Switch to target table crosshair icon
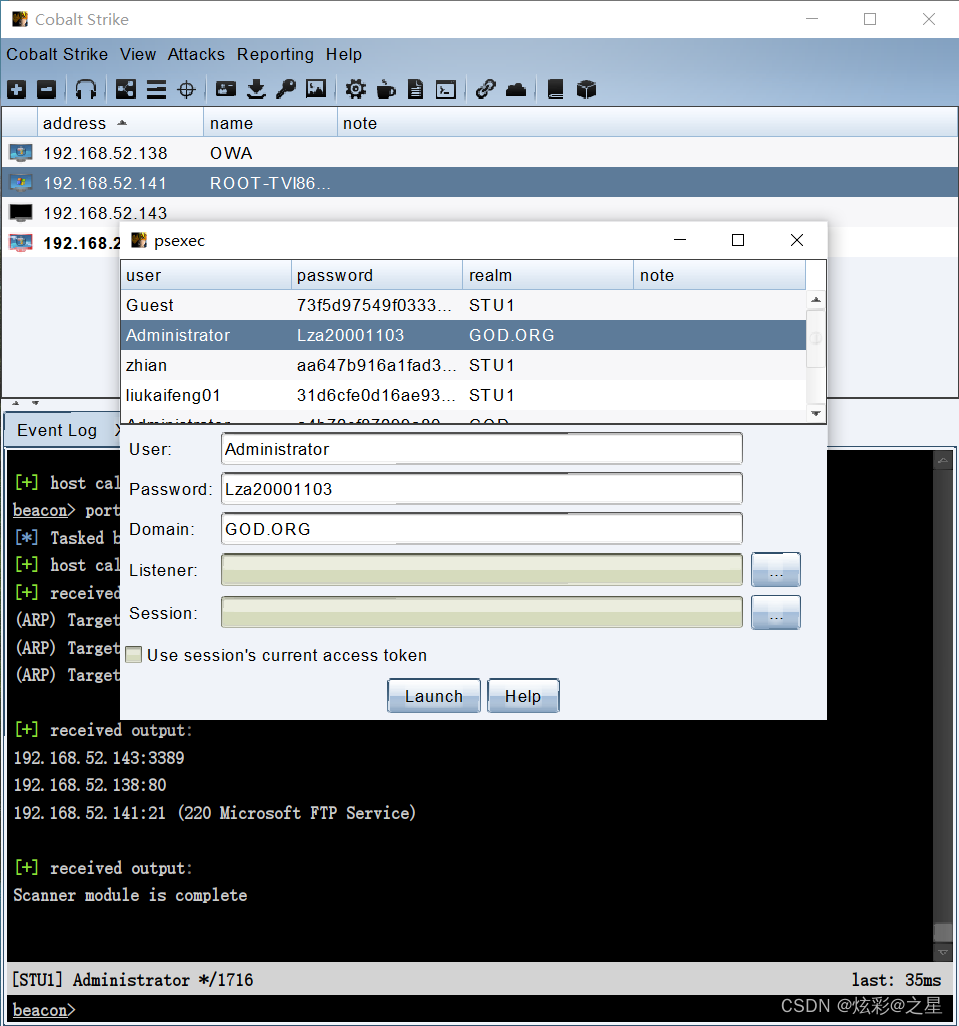959x1026 pixels. (186, 89)
